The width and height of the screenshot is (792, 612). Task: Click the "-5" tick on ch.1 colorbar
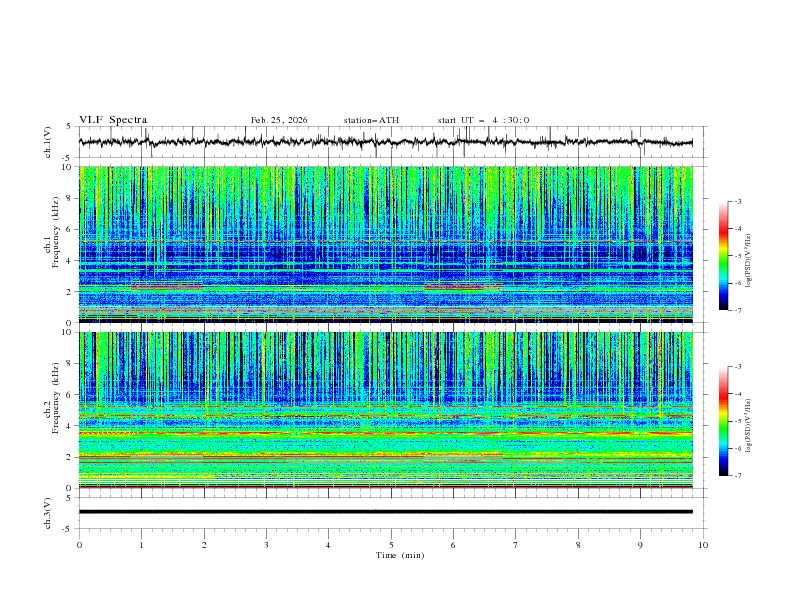click(737, 256)
